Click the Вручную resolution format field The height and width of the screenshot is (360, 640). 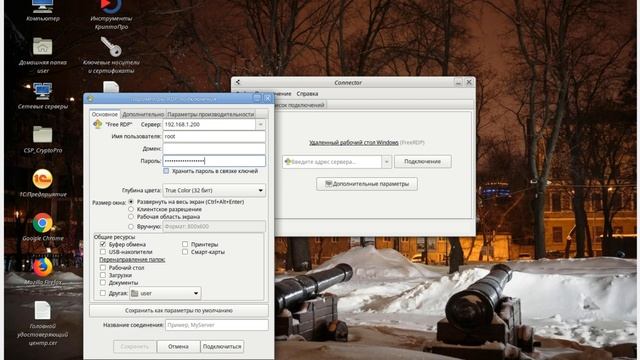(x=214, y=226)
